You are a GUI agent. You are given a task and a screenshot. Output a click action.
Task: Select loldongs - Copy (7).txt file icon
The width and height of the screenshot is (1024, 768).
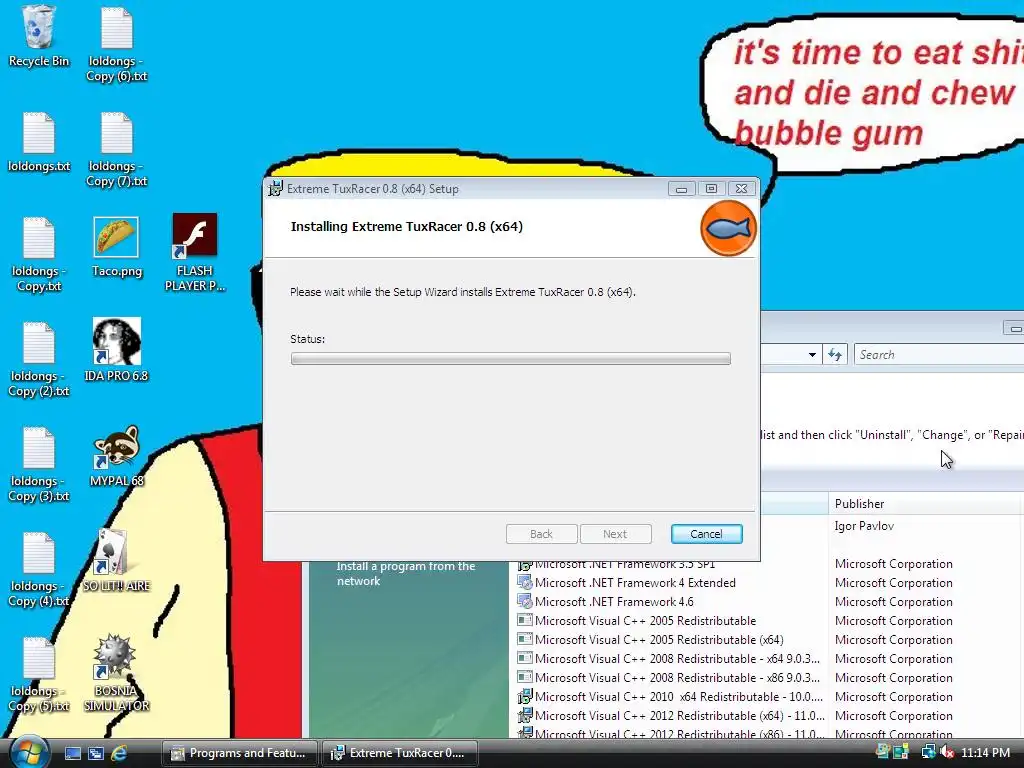[x=117, y=149]
